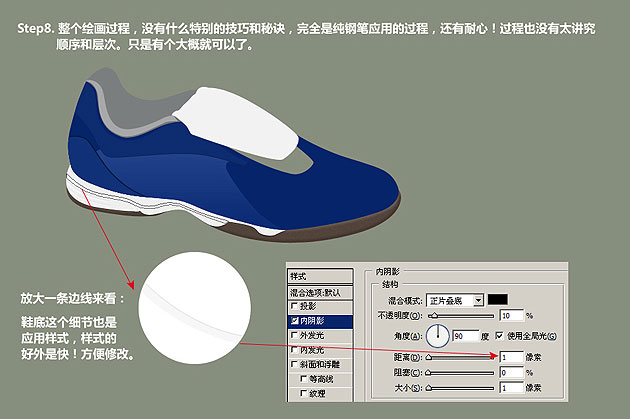Image resolution: width=630 pixels, height=419 pixels.
Task: Click the 距离 distance pixel input field
Action: (x=511, y=356)
